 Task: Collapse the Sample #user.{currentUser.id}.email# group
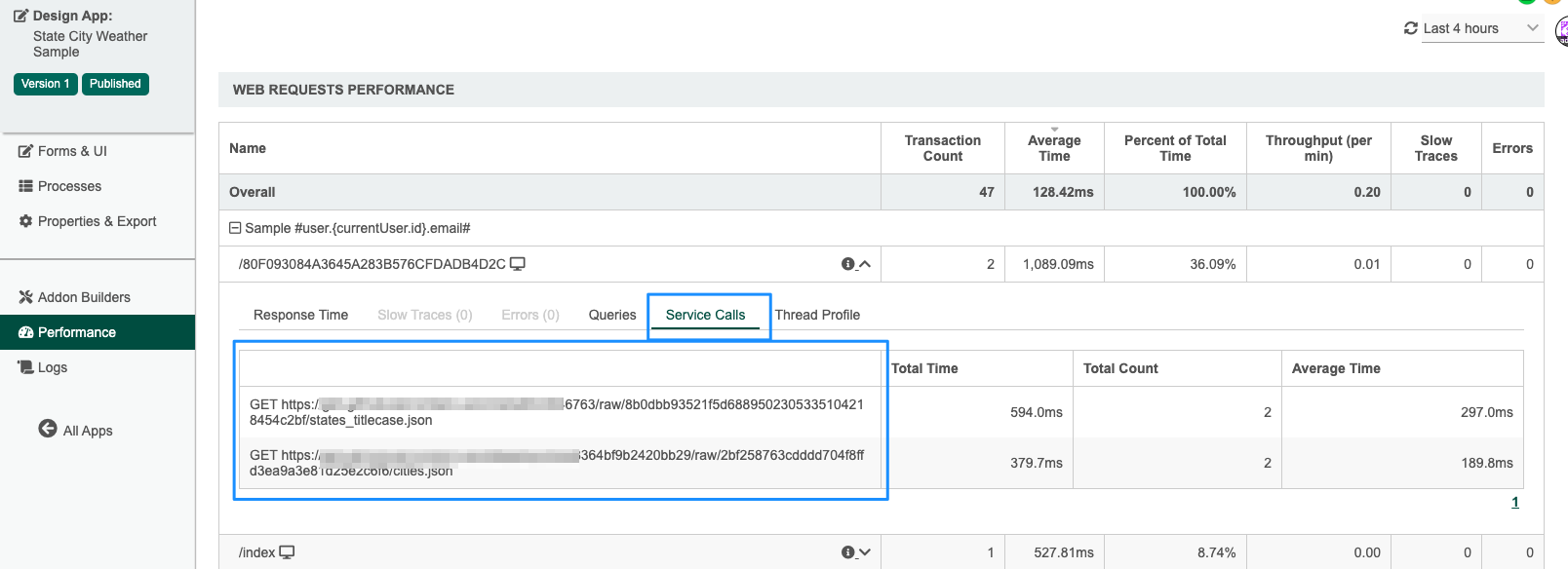[x=235, y=228]
